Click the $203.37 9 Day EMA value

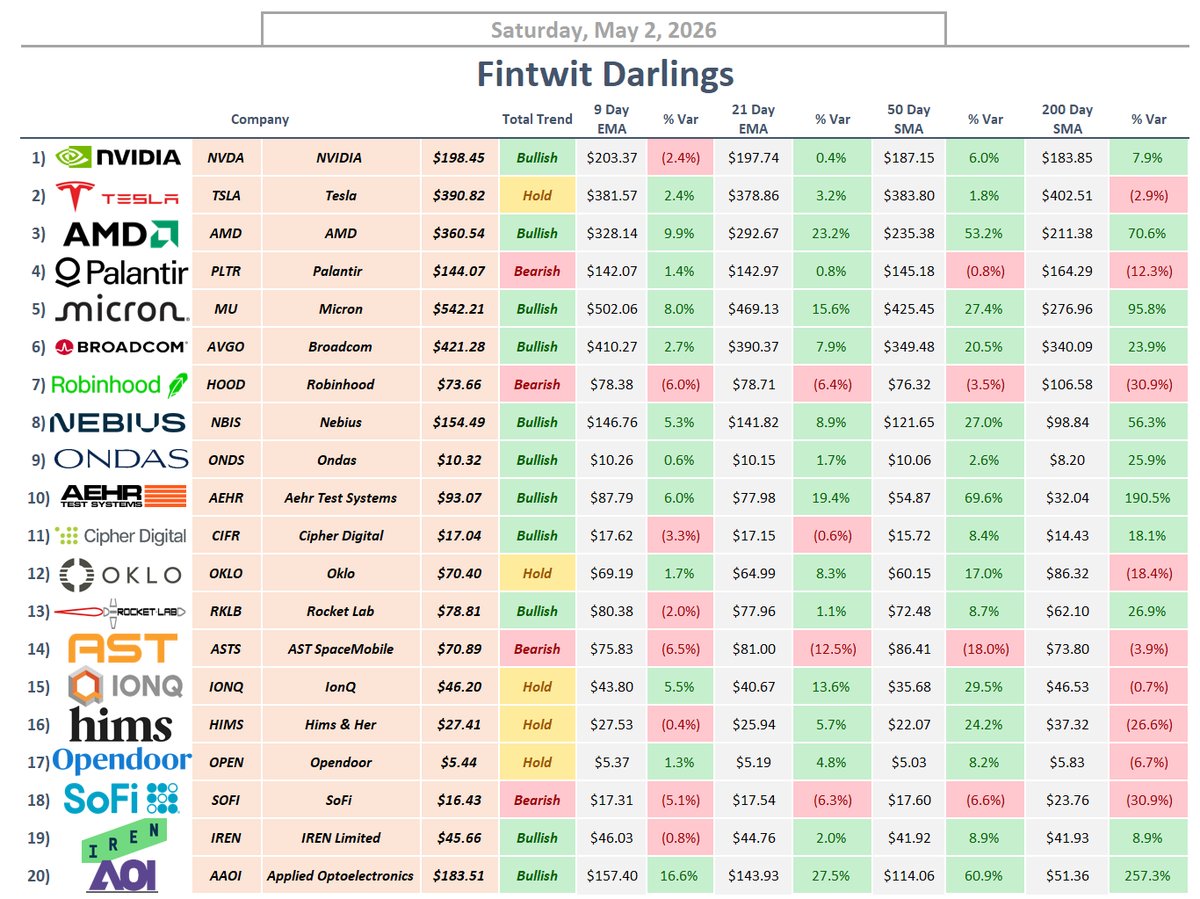click(613, 157)
